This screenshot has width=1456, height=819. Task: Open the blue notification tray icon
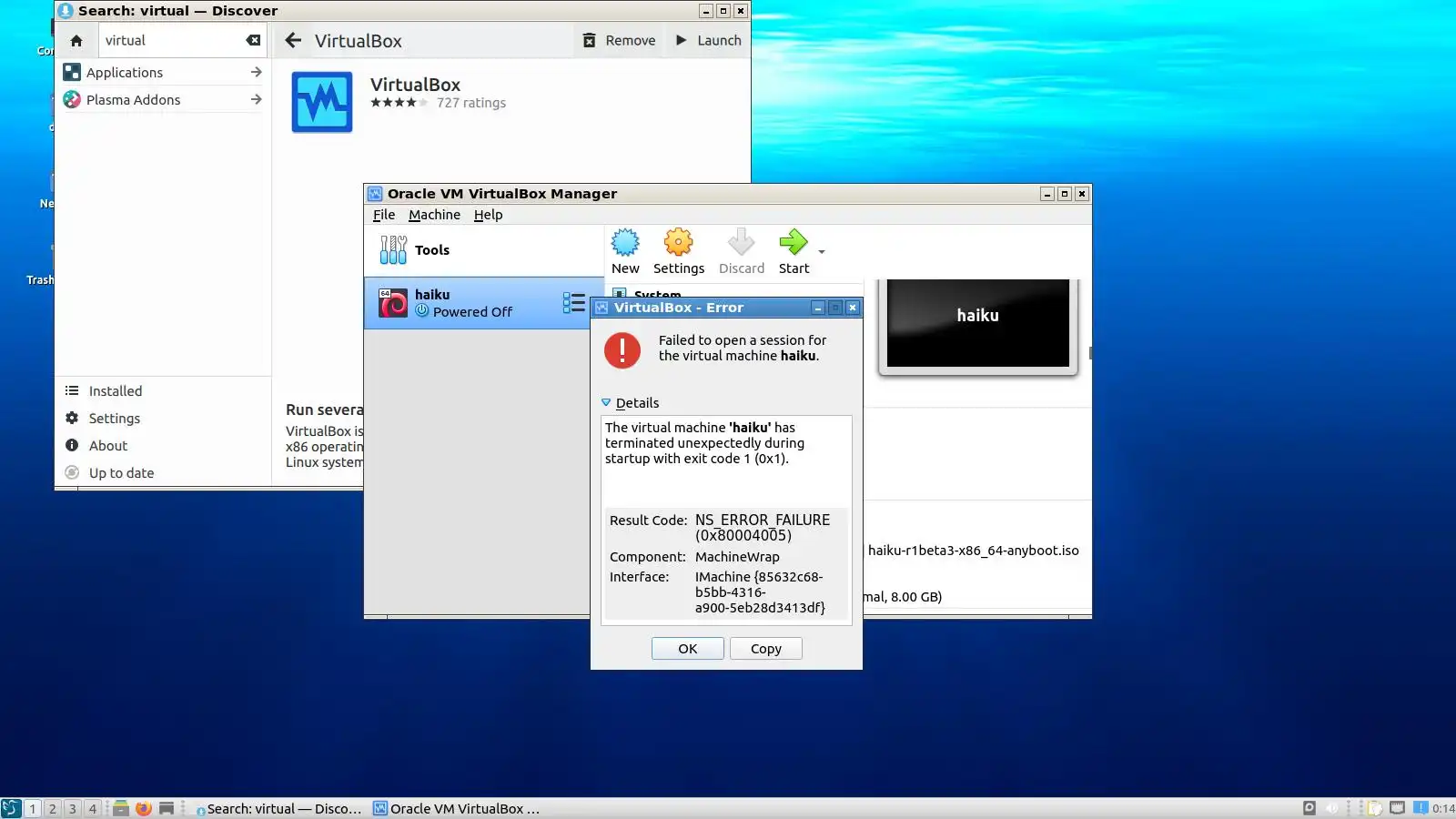pos(1421,808)
